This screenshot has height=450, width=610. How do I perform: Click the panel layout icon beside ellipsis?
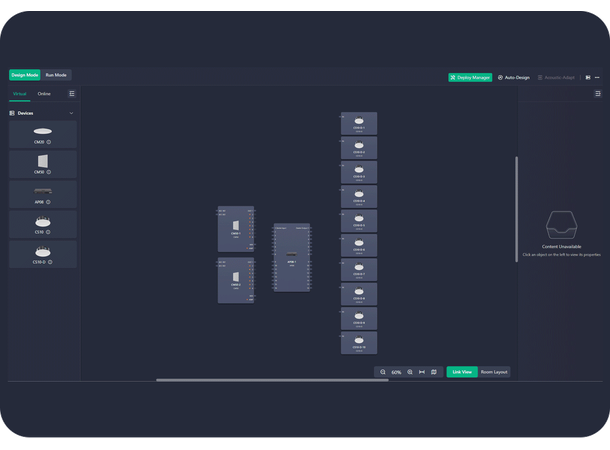click(587, 77)
